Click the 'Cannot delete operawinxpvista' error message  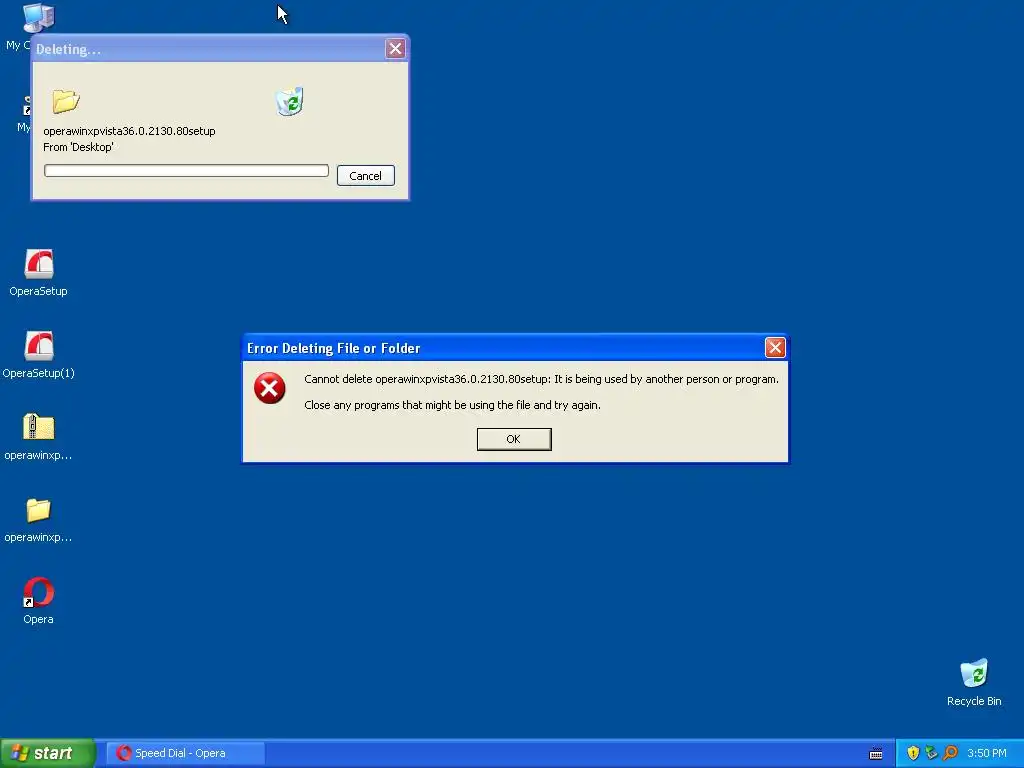[x=541, y=379]
